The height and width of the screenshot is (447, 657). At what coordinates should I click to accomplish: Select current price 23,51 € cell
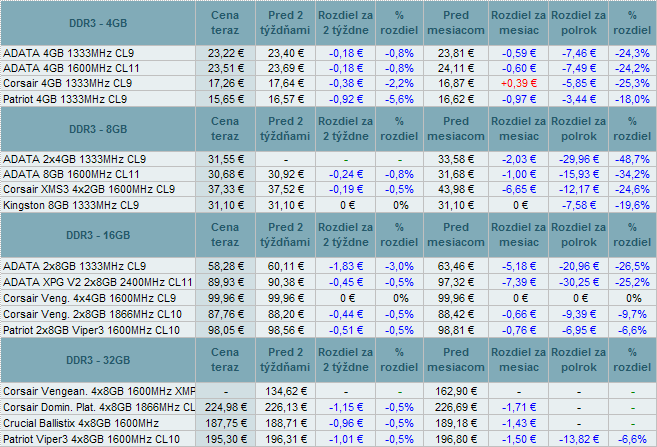tap(225, 68)
